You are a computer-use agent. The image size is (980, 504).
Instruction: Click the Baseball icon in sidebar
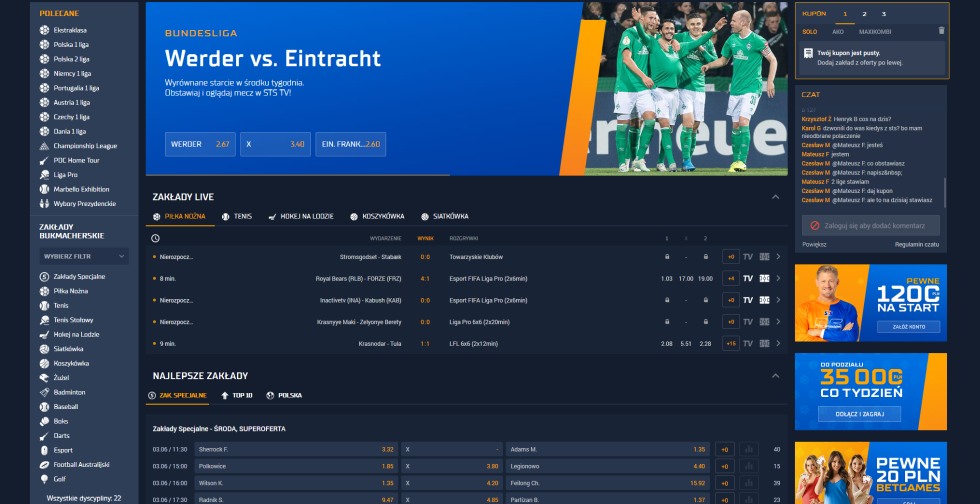44,407
